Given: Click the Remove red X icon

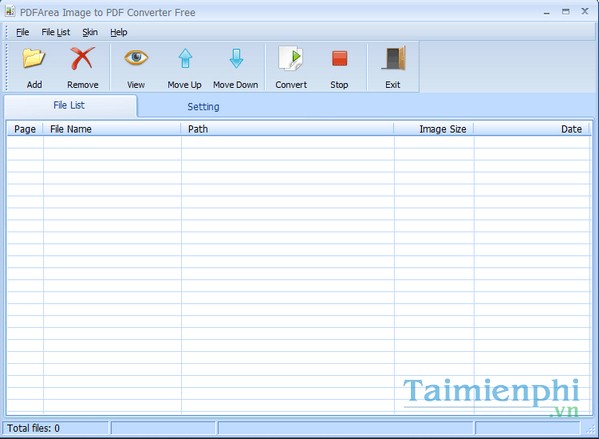Looking at the screenshot, I should (x=82, y=58).
